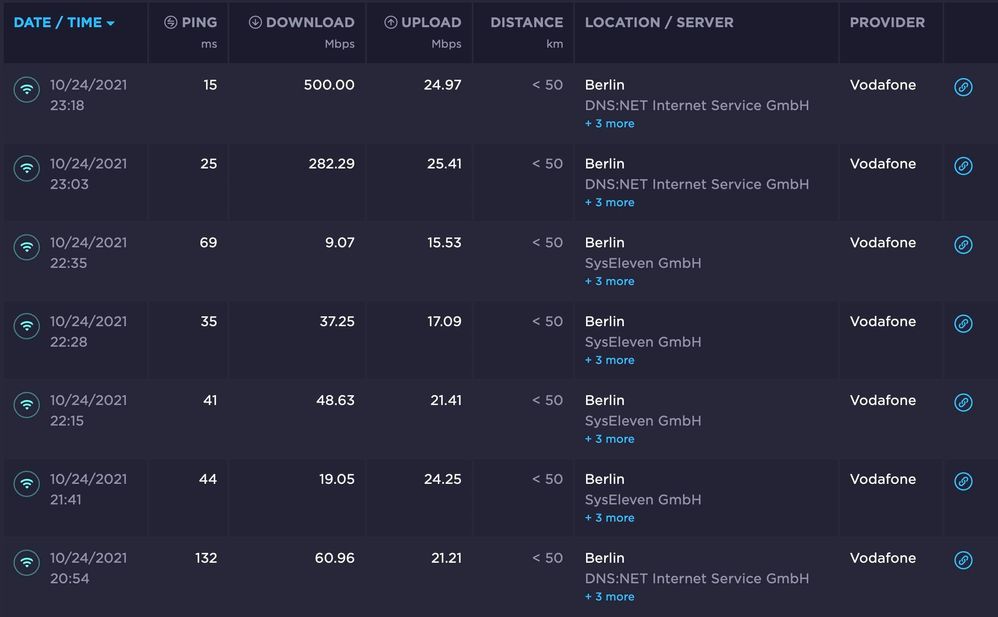This screenshot has height=617, width=998.
Task: Sort results by the Download column header
Action: (x=301, y=23)
